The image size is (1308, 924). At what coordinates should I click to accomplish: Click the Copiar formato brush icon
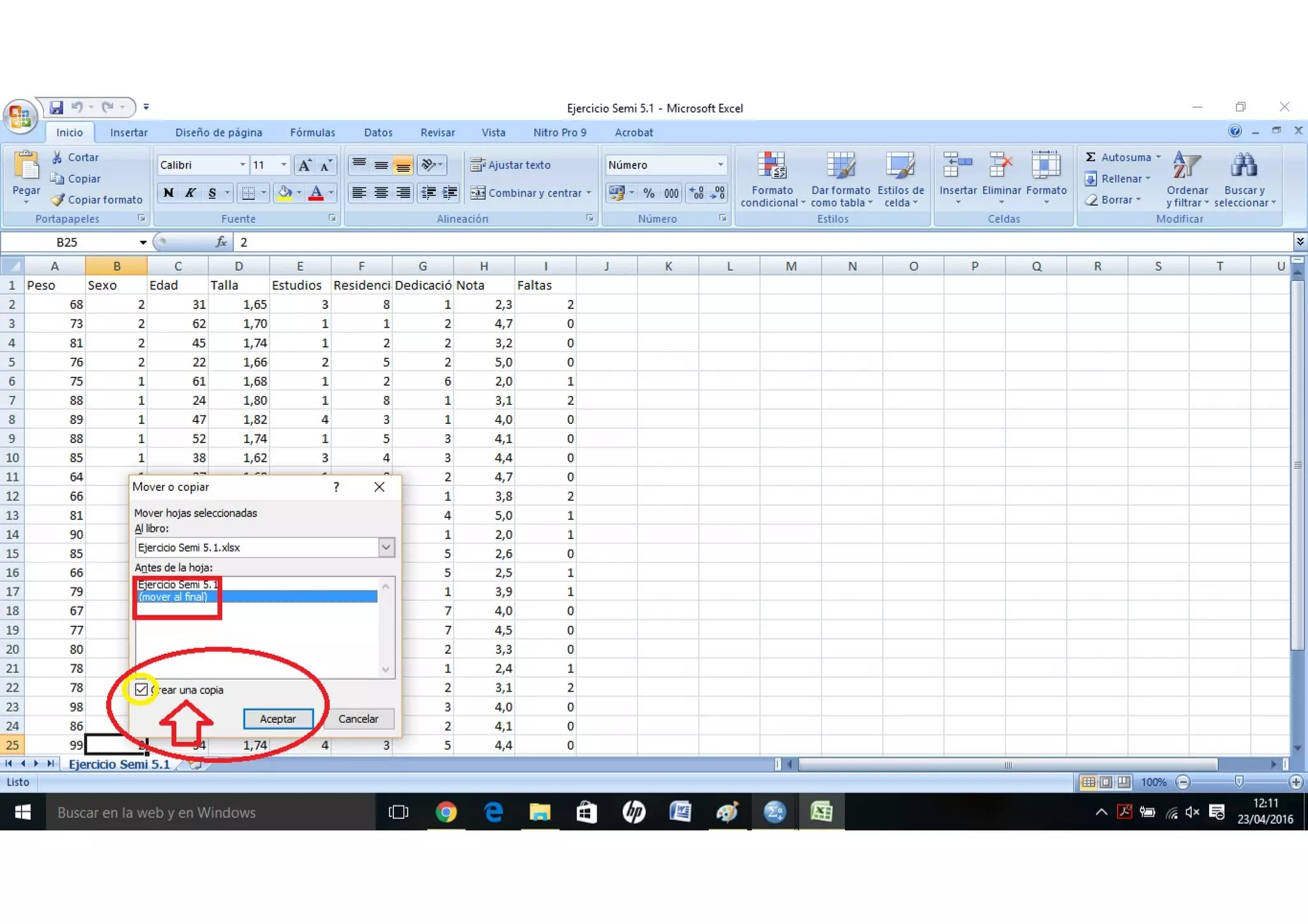coord(58,200)
